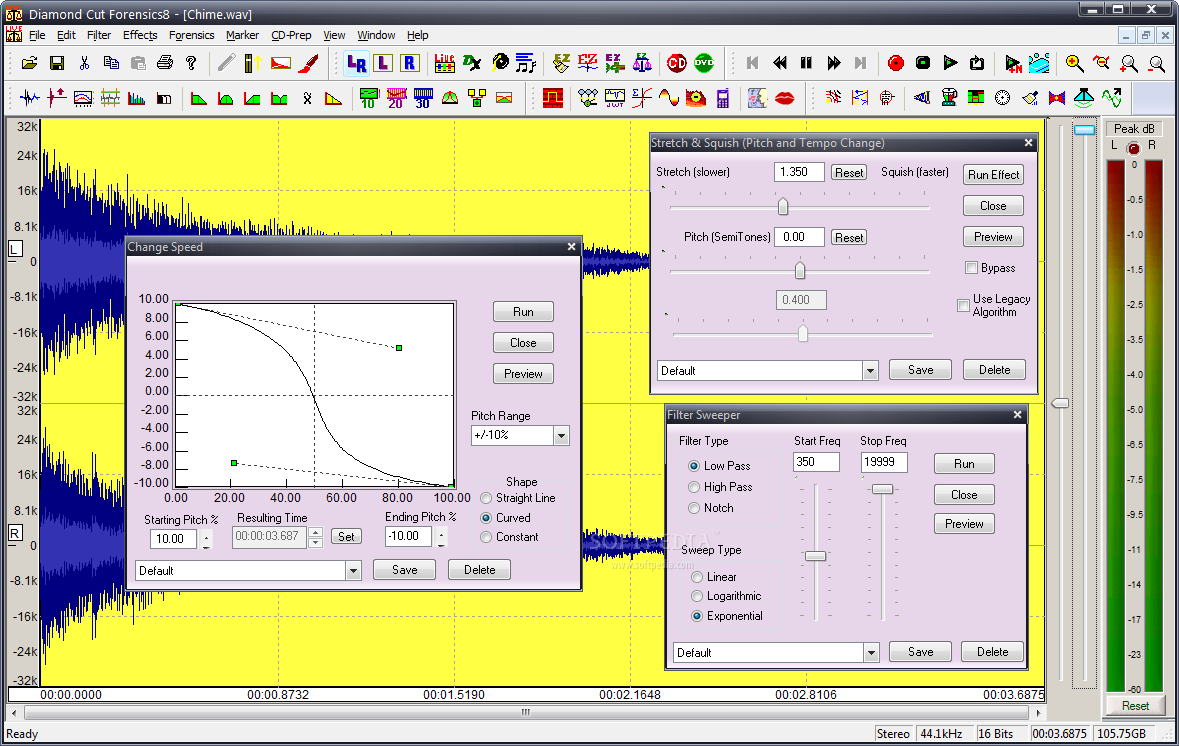
Task: Click the green DVD icon
Action: pyautogui.click(x=704, y=63)
